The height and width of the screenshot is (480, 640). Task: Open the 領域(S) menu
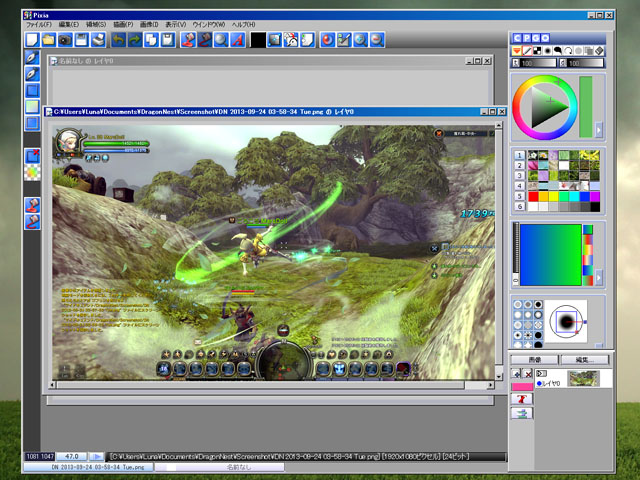coord(96,25)
